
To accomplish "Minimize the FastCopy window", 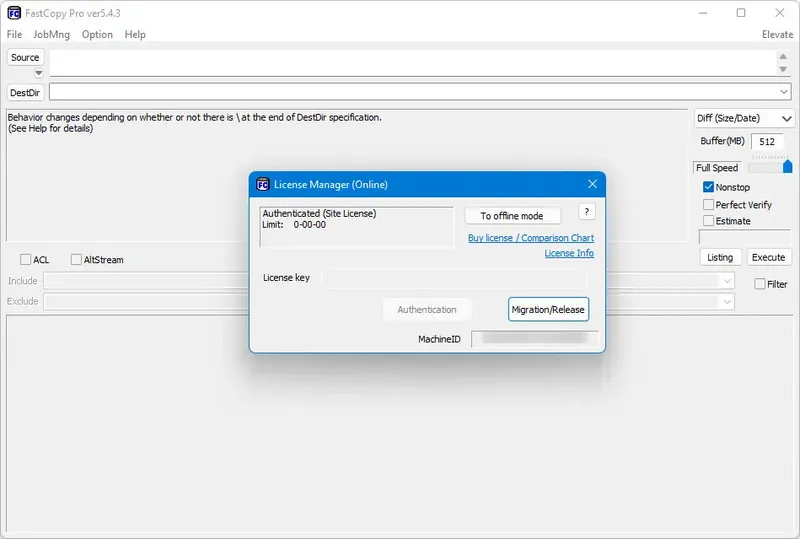I will [x=703, y=13].
